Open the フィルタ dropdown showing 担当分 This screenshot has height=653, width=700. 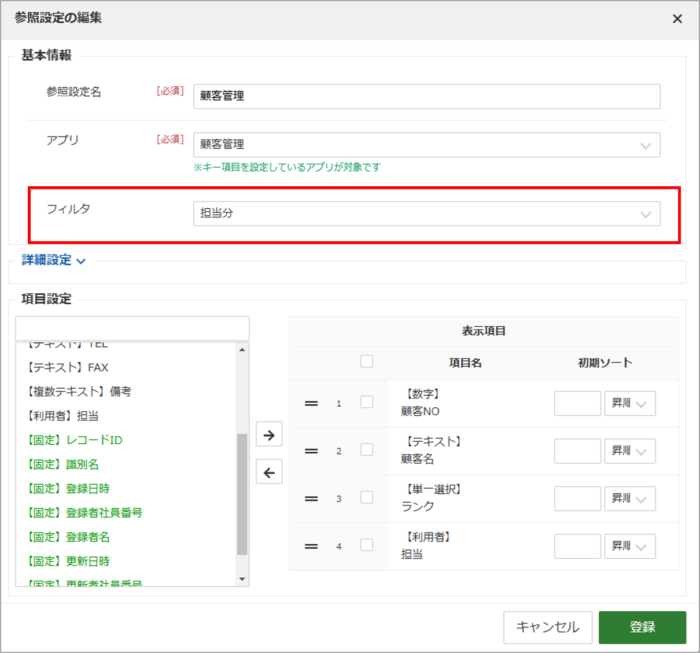click(426, 213)
